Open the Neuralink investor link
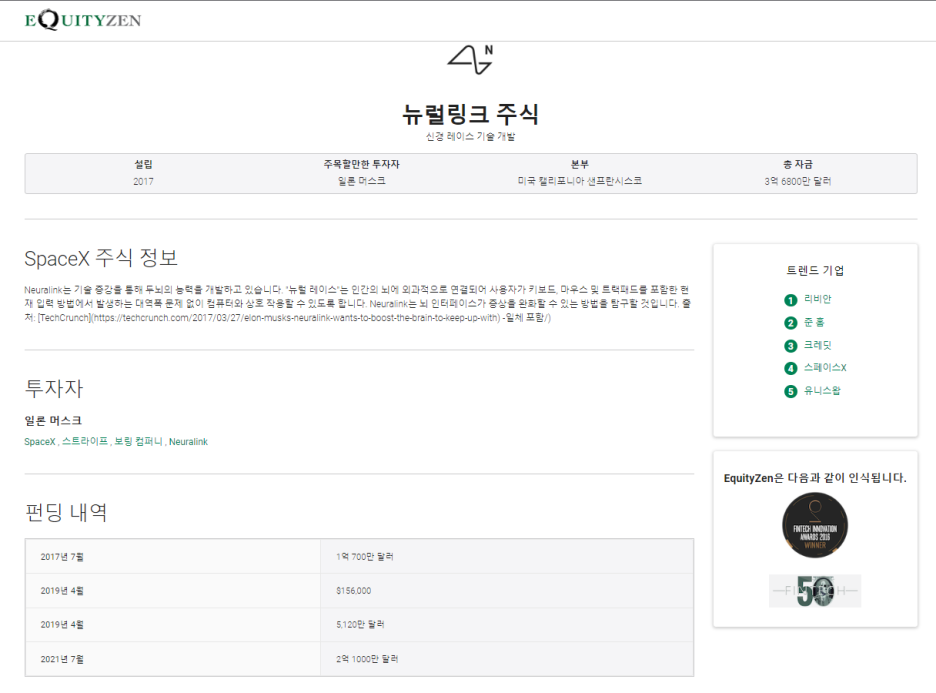The height and width of the screenshot is (693, 936). click(x=188, y=442)
